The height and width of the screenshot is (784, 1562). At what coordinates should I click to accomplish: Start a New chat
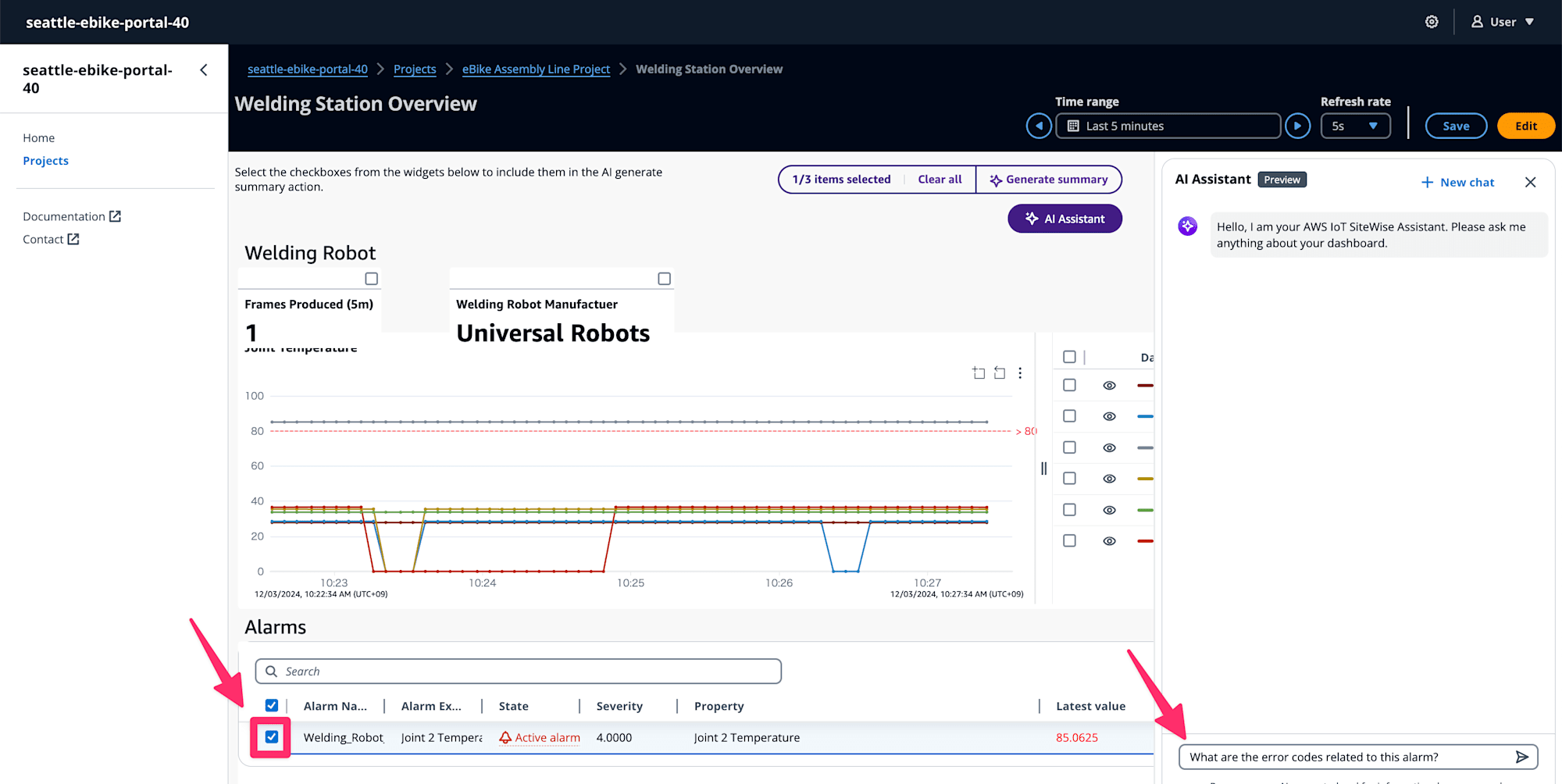click(x=1457, y=183)
